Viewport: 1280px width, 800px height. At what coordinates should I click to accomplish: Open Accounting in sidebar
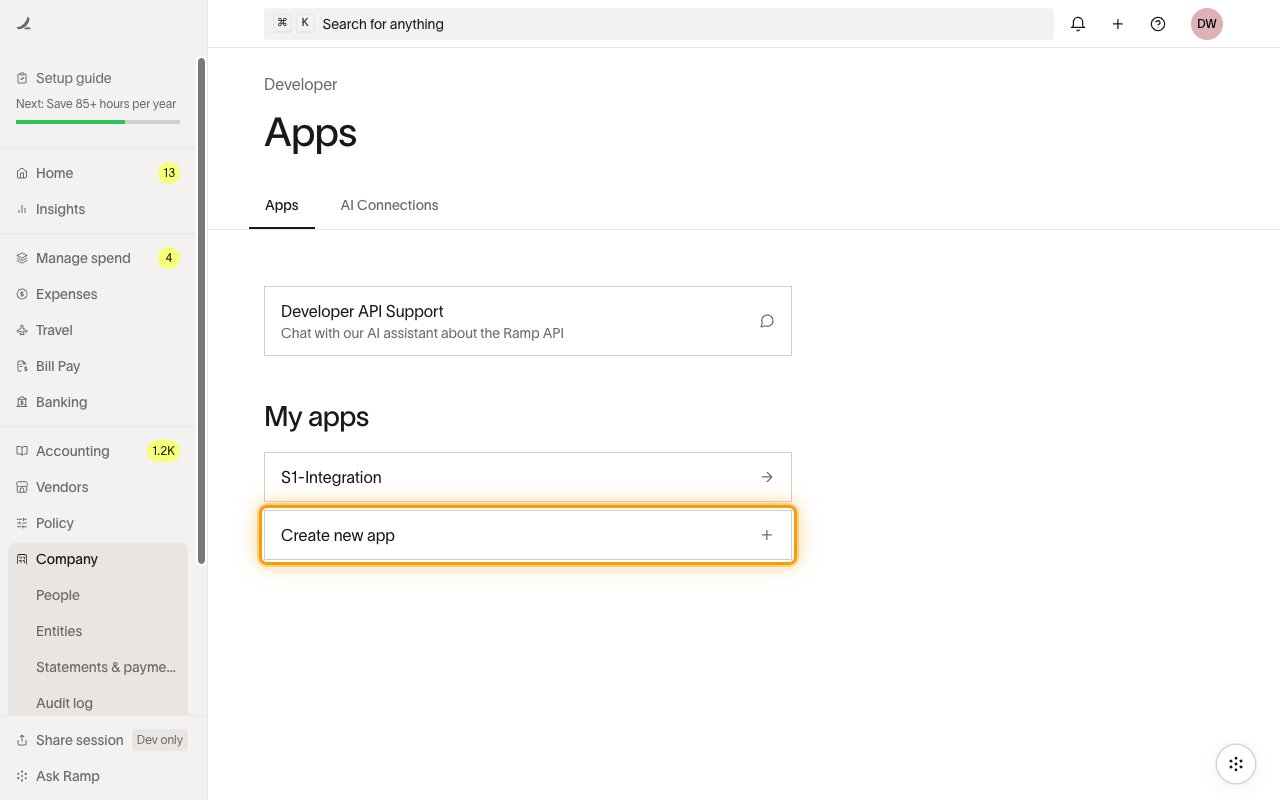click(x=98, y=451)
